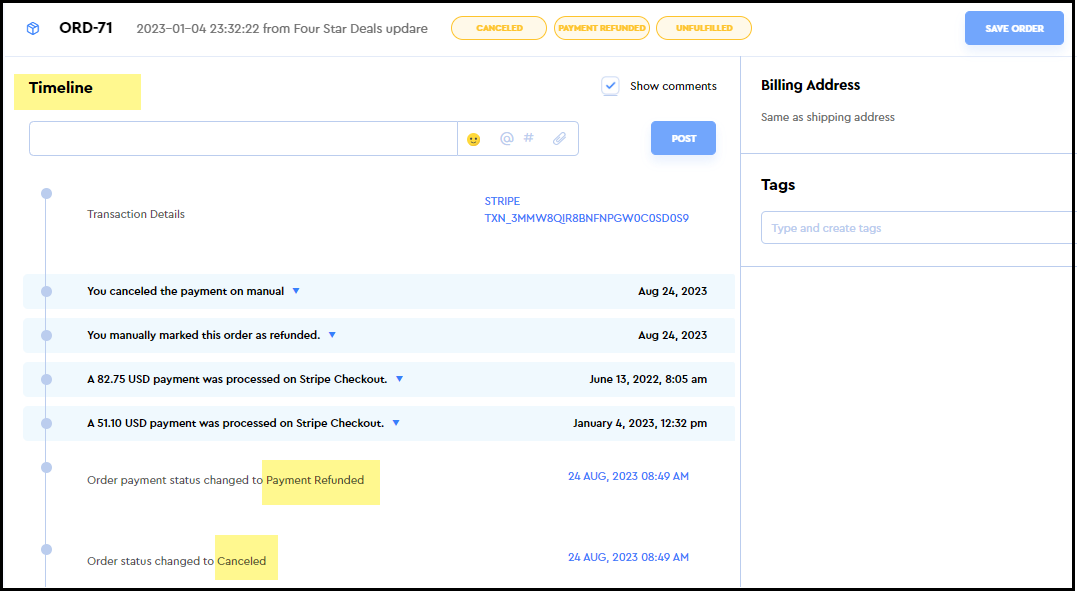Image resolution: width=1077 pixels, height=591 pixels.
Task: Click timestamp of Payment Refunded status change
Action: tap(628, 477)
